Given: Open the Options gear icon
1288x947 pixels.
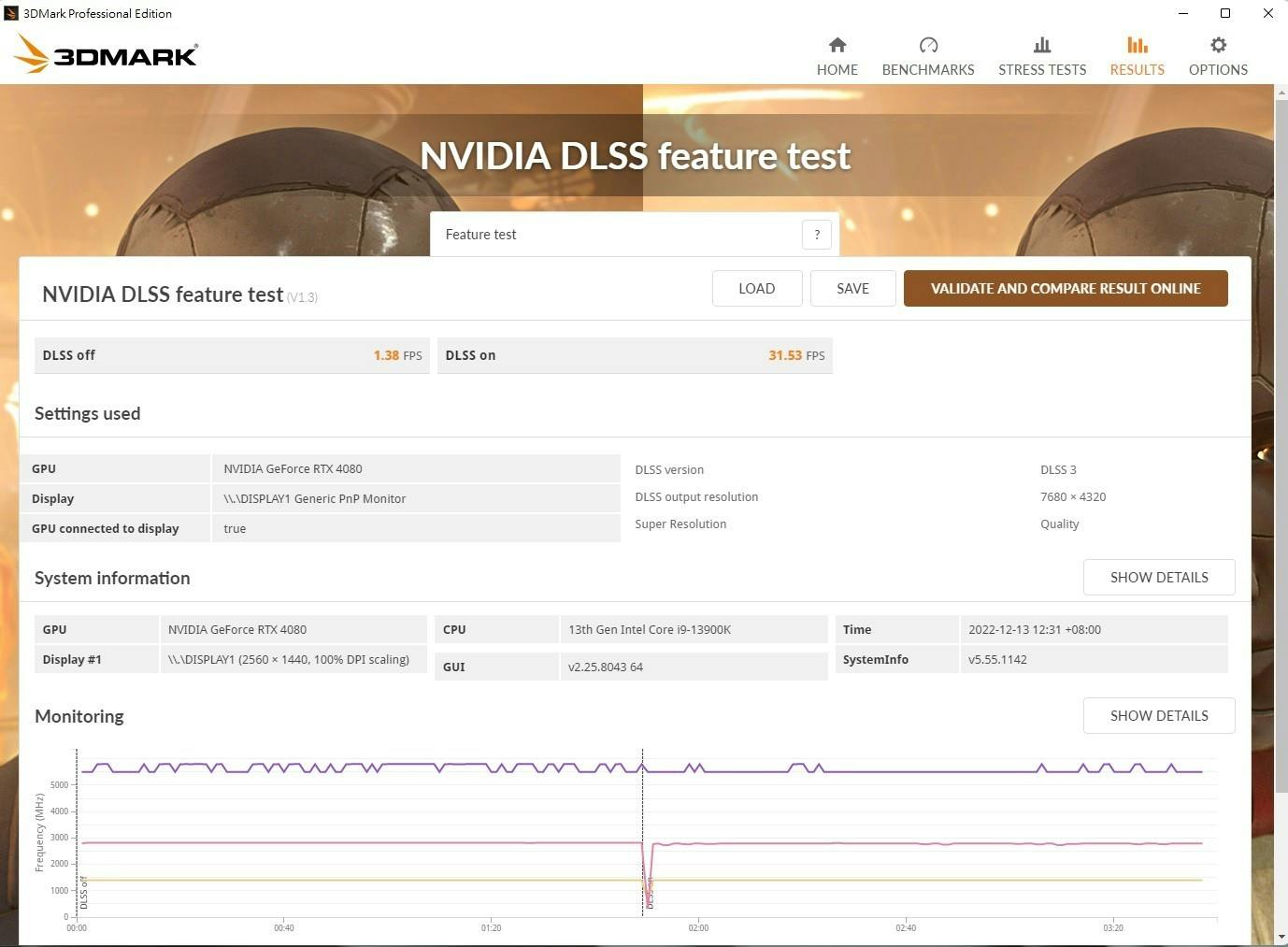Looking at the screenshot, I should pos(1218,45).
